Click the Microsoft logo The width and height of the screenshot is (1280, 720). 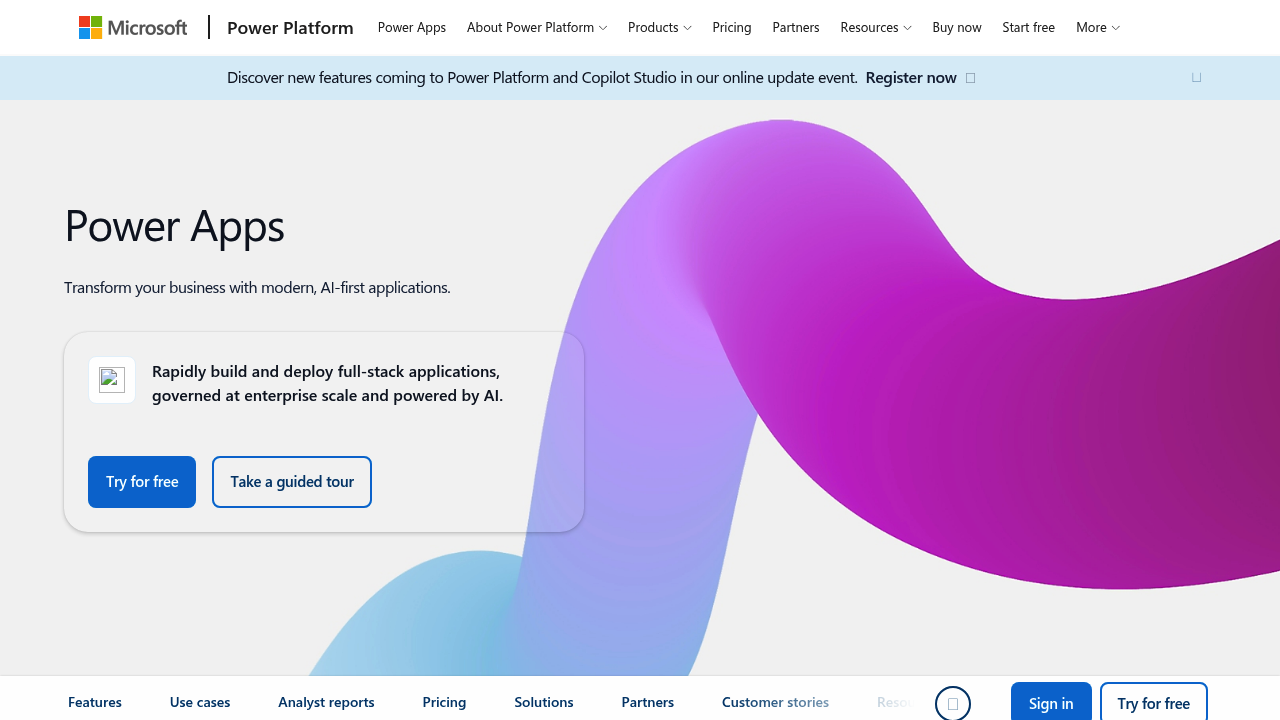(133, 27)
